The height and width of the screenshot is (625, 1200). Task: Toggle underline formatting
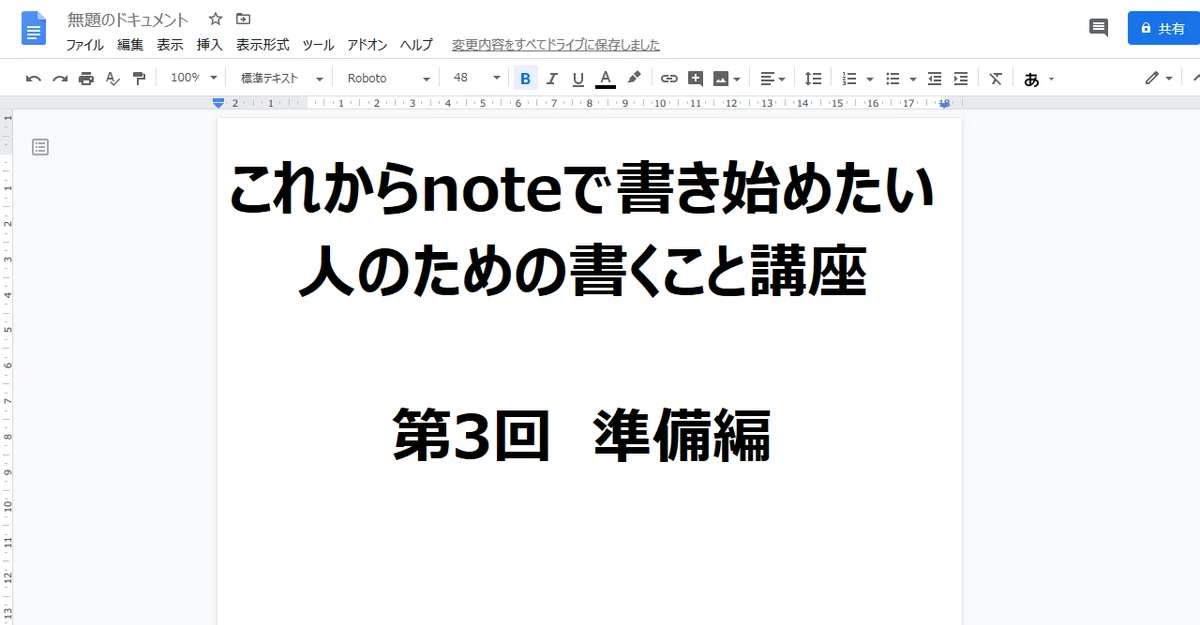click(x=578, y=78)
